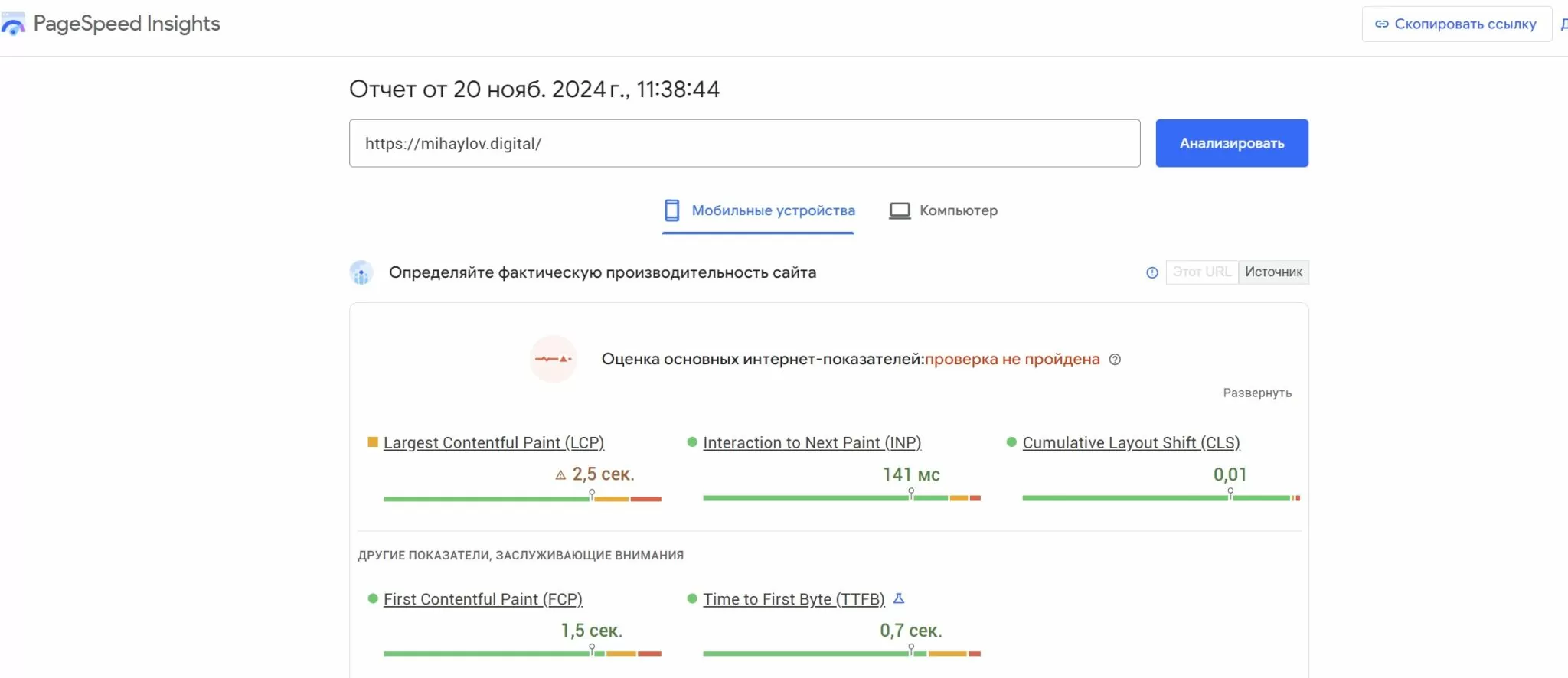Screen dimensions: 1568x678
Task: Click the INP value 141 мс
Action: point(911,474)
